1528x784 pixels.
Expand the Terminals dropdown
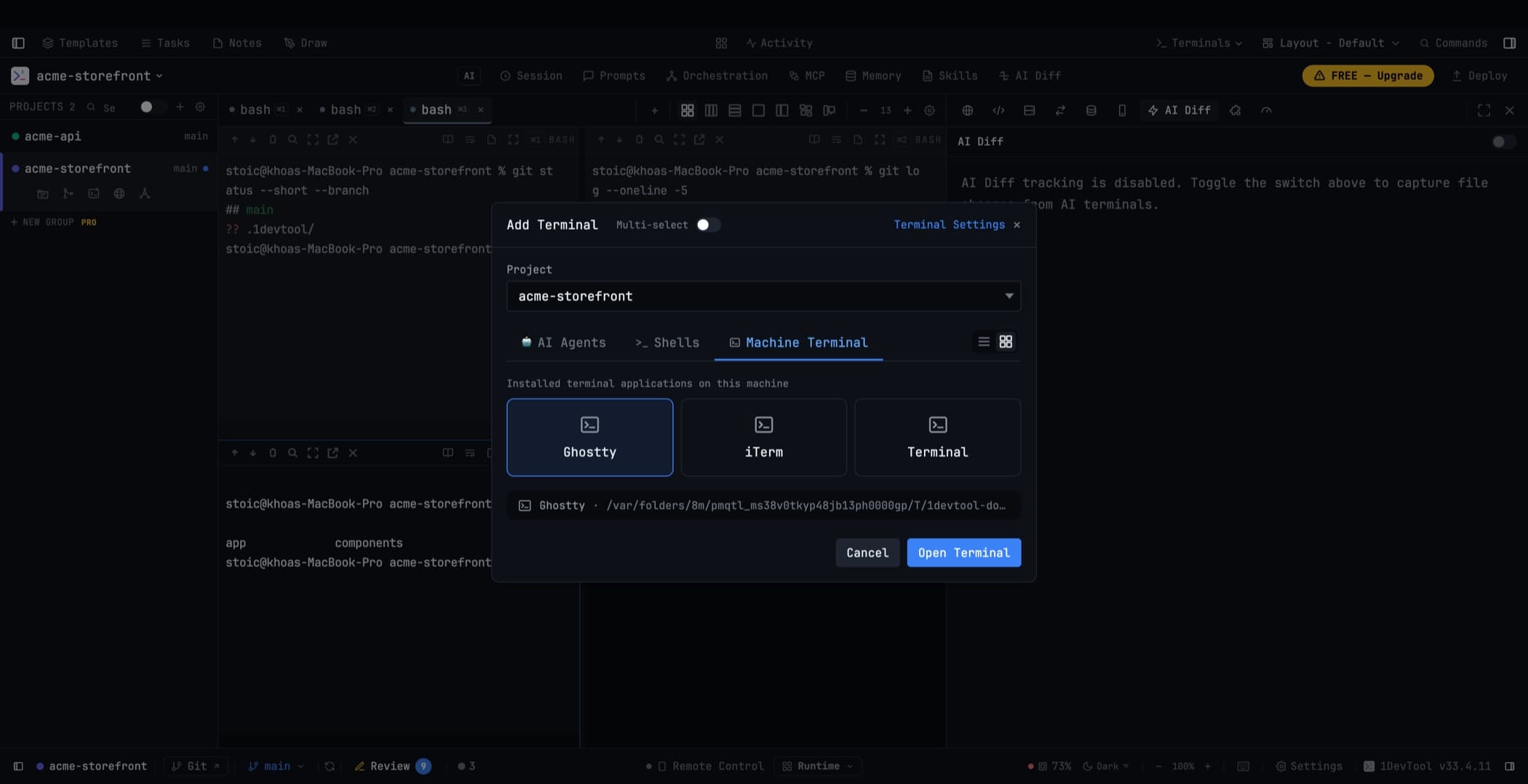pos(1199,43)
